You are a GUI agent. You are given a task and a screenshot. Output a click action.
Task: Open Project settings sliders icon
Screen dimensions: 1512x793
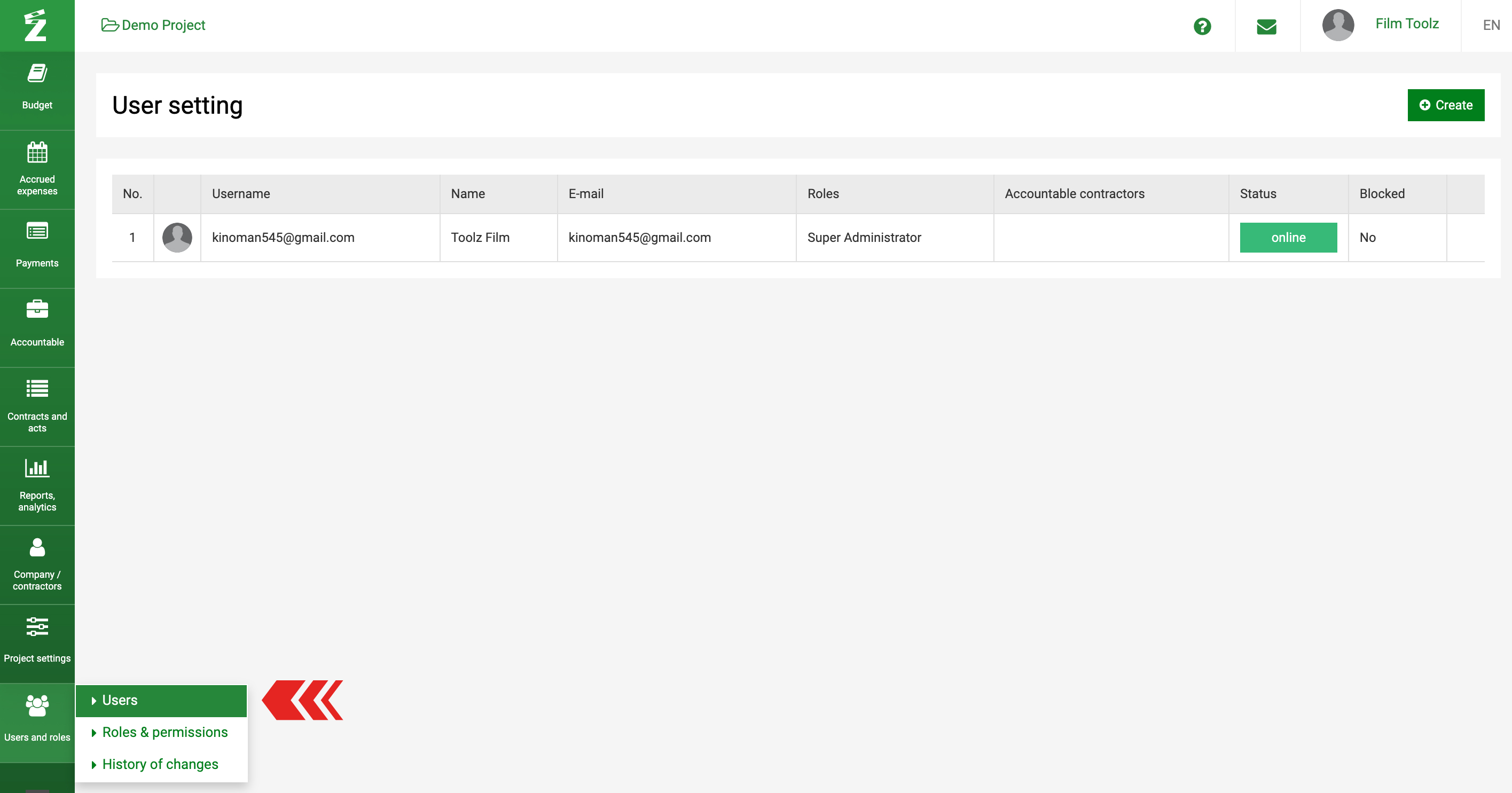click(x=37, y=626)
